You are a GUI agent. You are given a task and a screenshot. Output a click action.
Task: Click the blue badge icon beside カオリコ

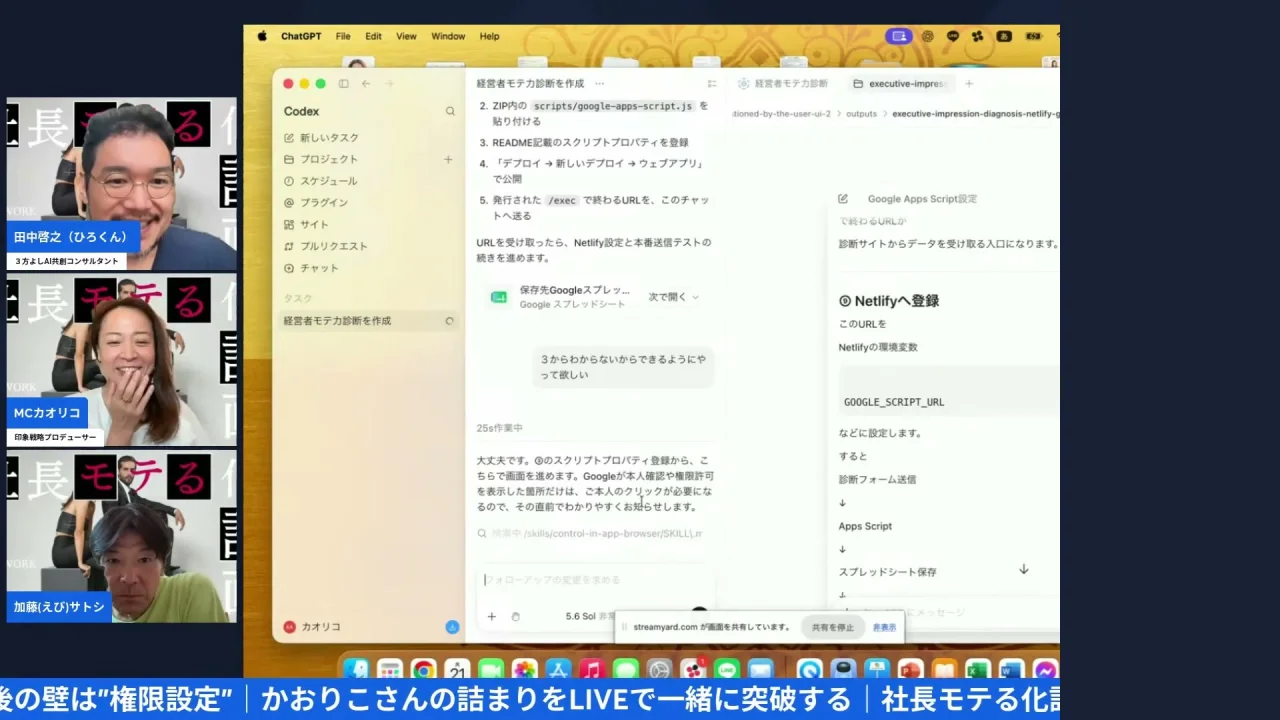pyautogui.click(x=452, y=627)
